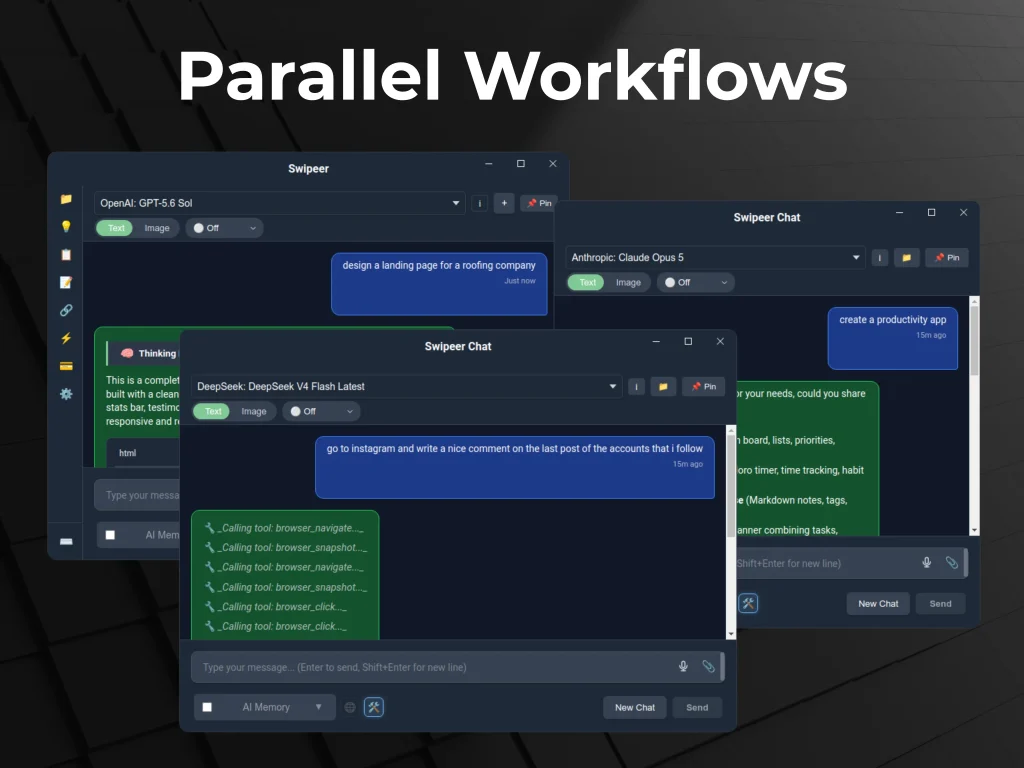Open the credit card icon in Swipeer sidebar

click(66, 366)
